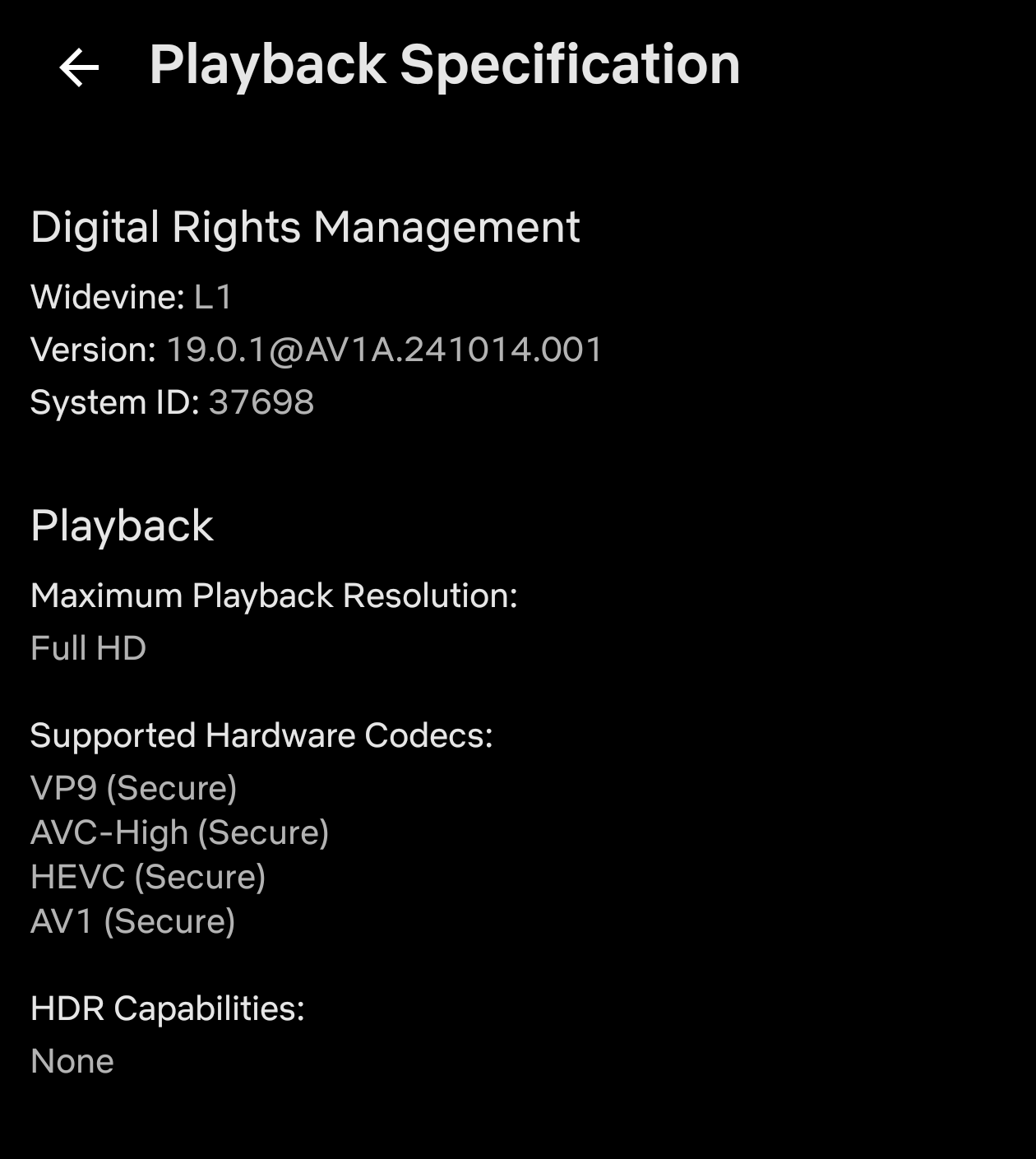Click Maximum Playback Resolution label
Screen dimensions: 1036x1159
[274, 596]
